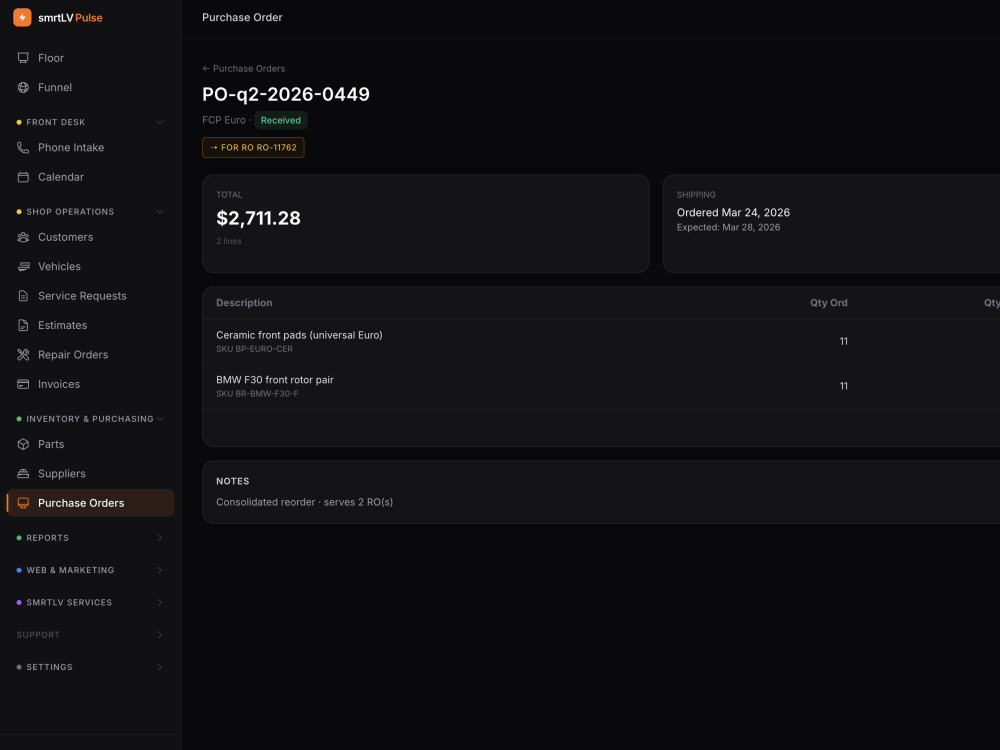Click the Consolidated reorder note text
Viewport: 1000px width, 750px height.
[x=304, y=502]
